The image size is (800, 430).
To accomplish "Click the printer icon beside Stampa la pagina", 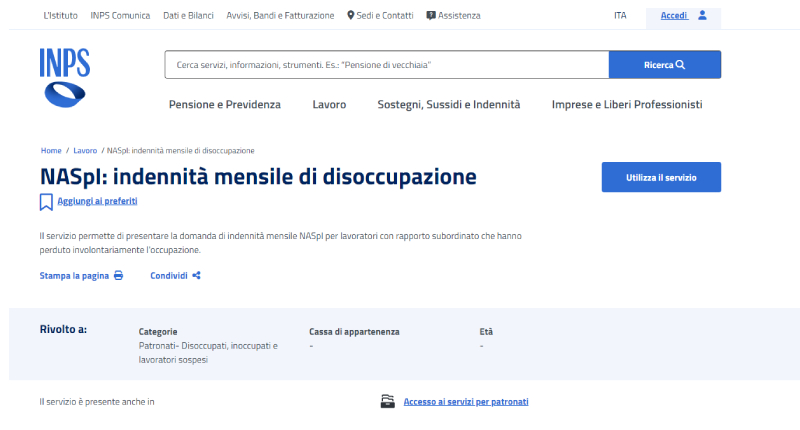I will coord(118,275).
